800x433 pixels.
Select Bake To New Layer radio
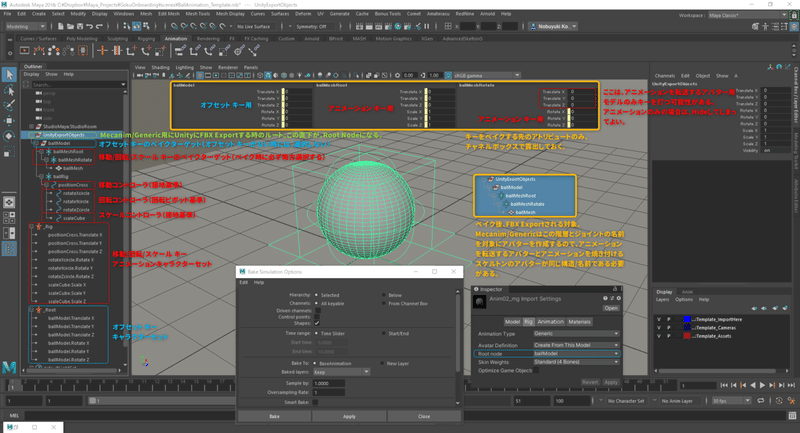pos(382,364)
